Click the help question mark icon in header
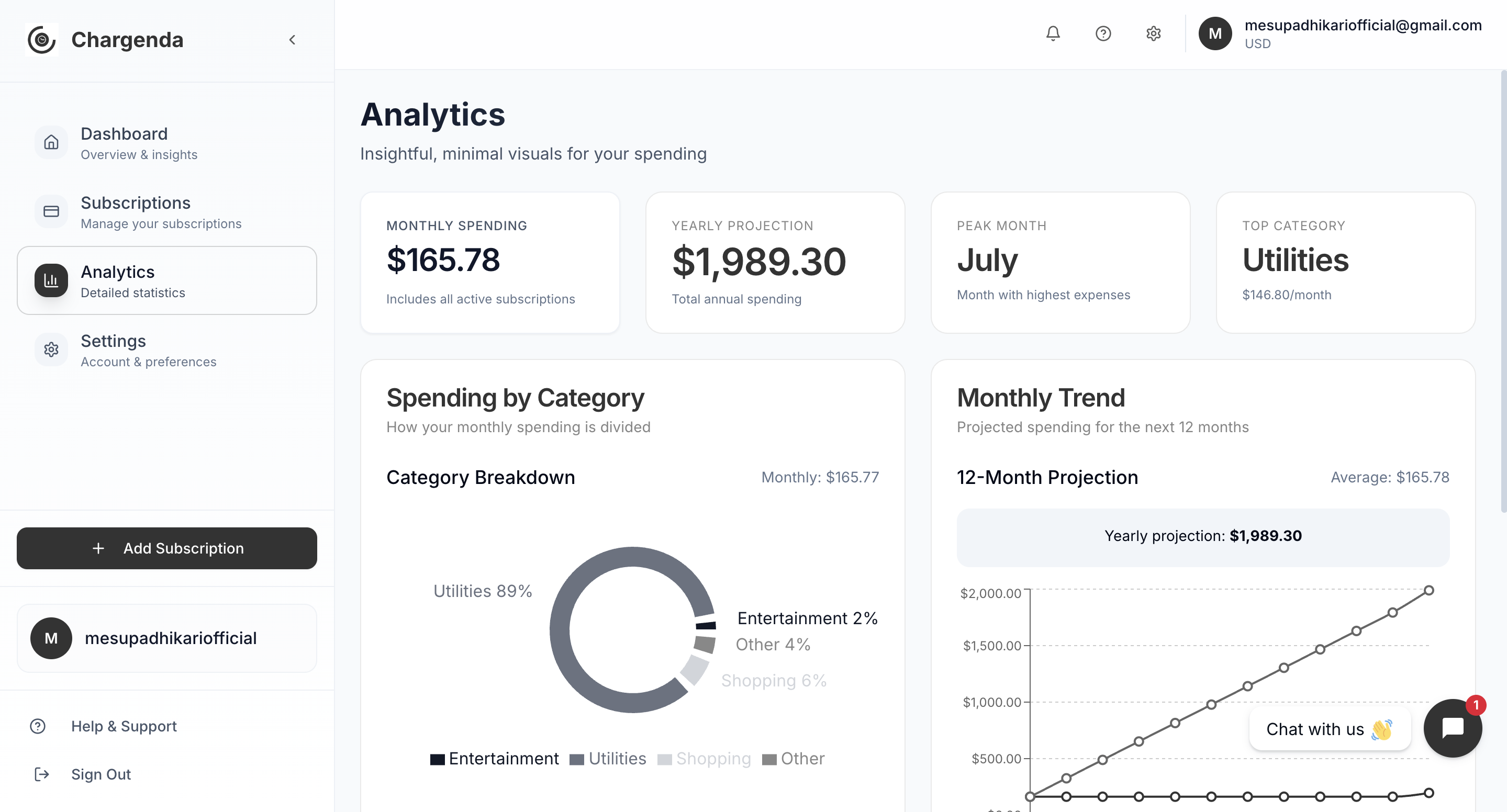 [x=1103, y=33]
